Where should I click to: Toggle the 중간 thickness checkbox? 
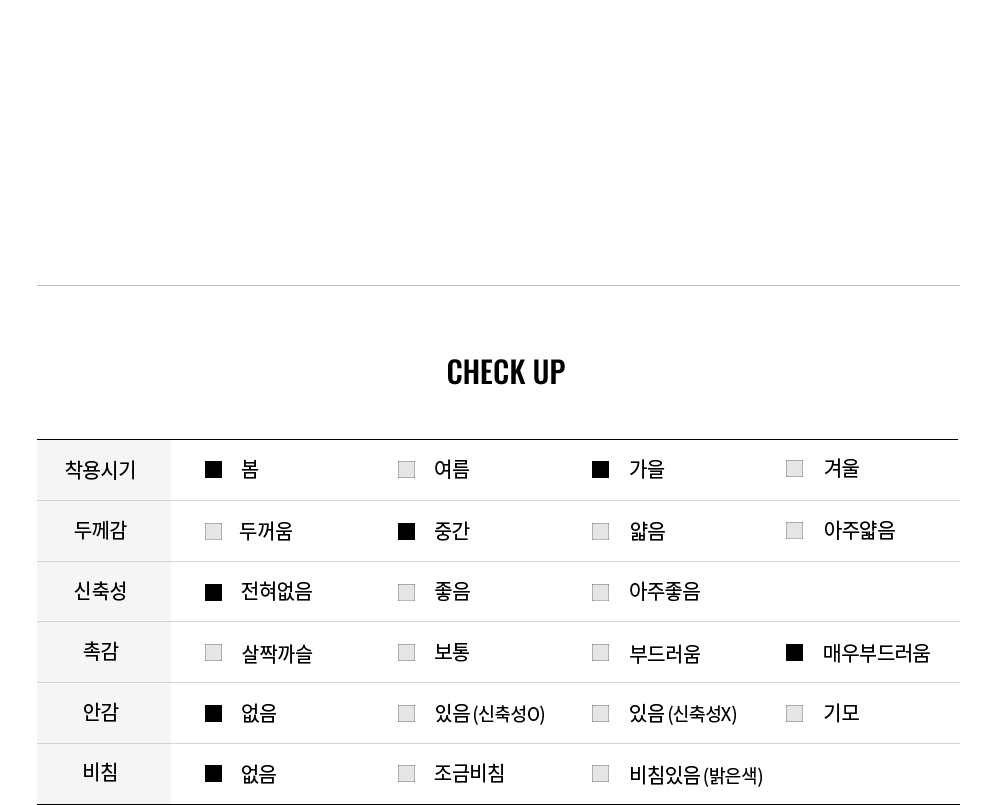pyautogui.click(x=406, y=532)
